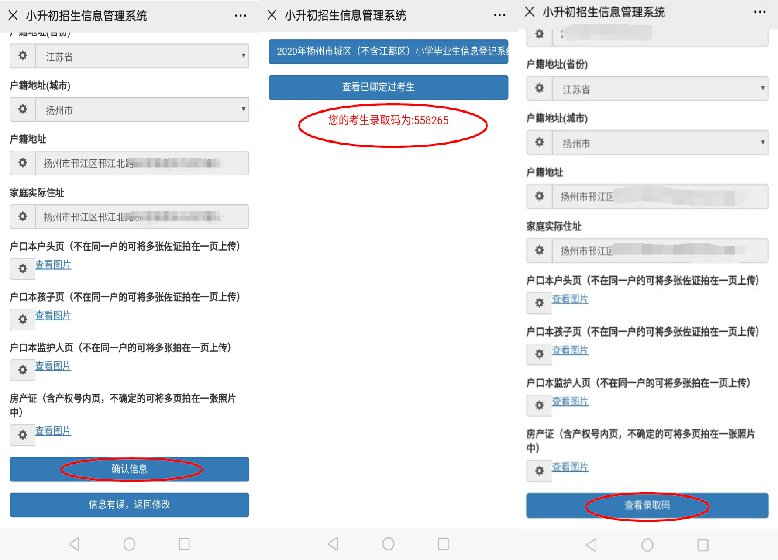Tap the recent apps square in the right screen
Image resolution: width=778 pixels, height=560 pixels.
701,544
